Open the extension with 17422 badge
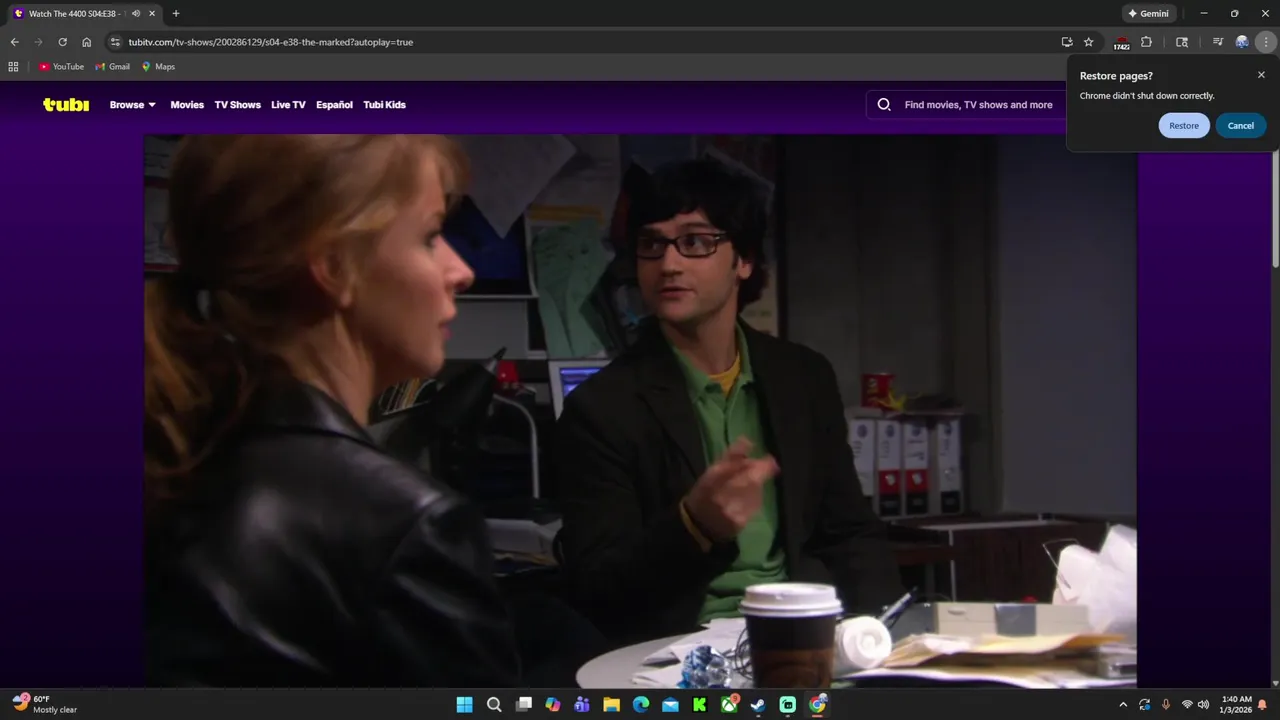The image size is (1280, 720). click(1121, 42)
